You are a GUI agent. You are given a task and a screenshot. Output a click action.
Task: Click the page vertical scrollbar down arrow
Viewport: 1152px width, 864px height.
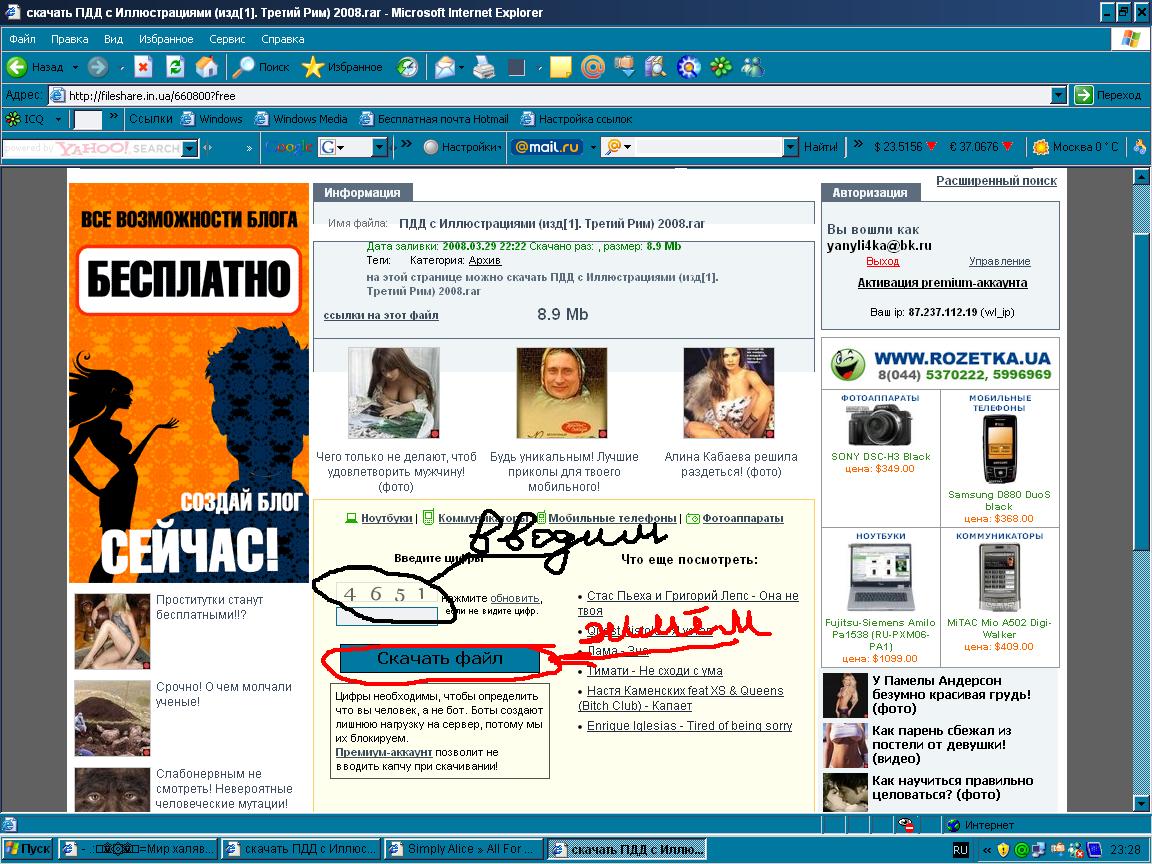coord(1141,802)
